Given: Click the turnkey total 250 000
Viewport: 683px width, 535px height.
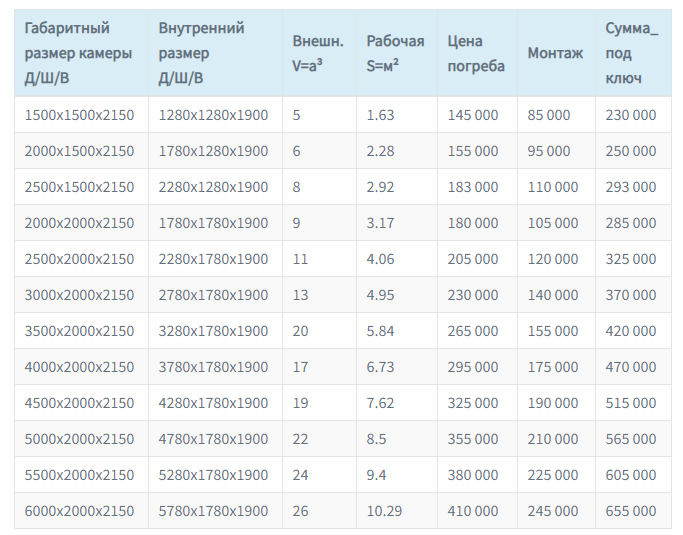Looking at the screenshot, I should point(630,151).
